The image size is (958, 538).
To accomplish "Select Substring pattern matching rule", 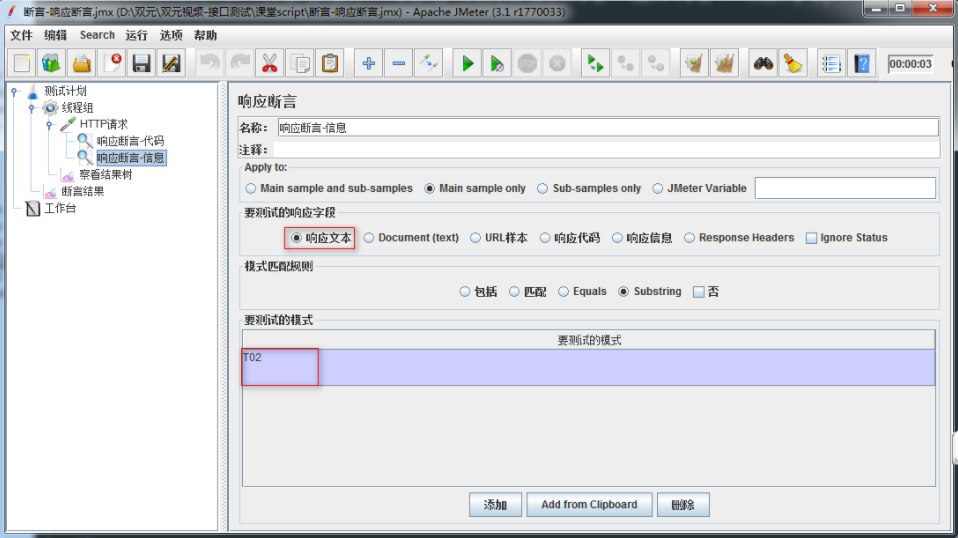I will [x=623, y=292].
